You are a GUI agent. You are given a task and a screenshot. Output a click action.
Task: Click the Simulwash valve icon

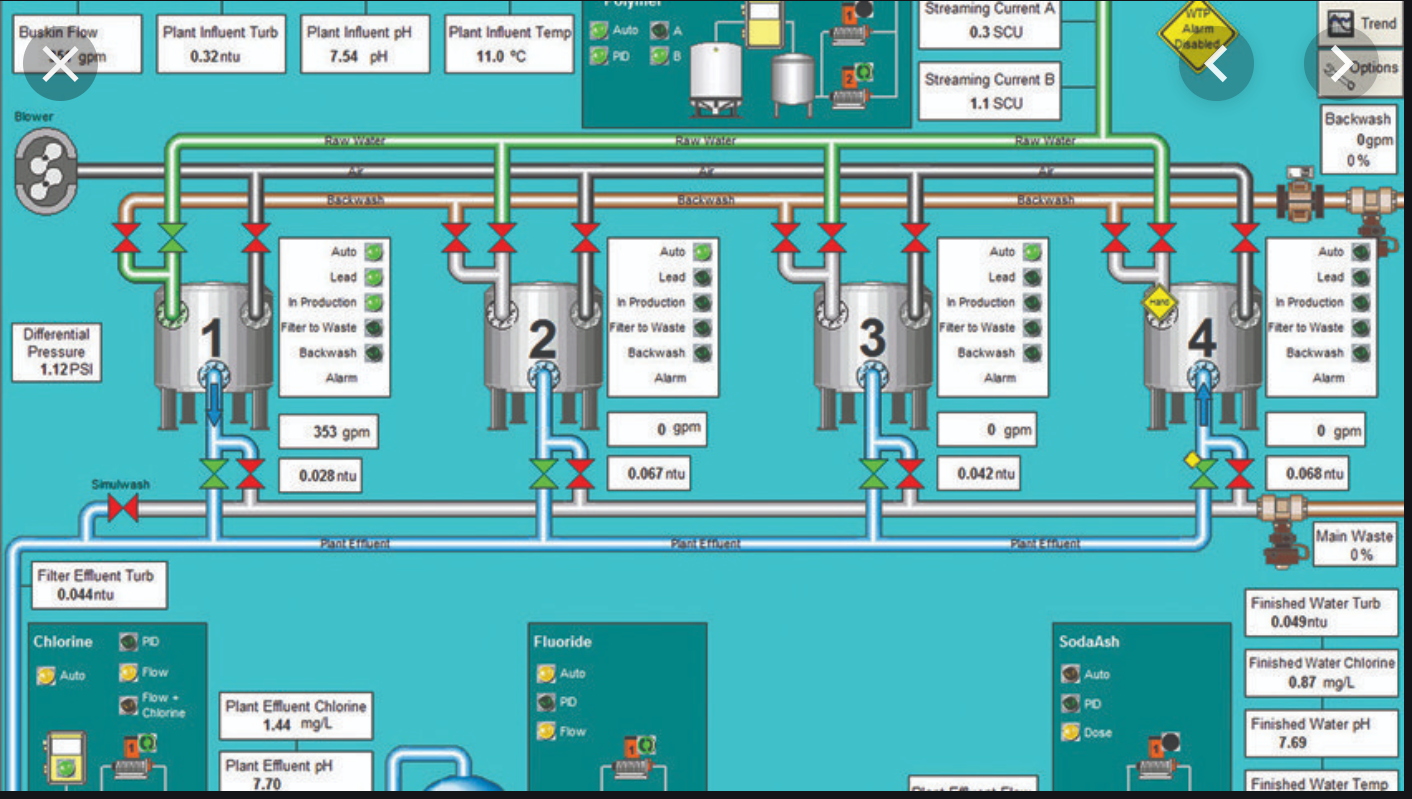(123, 508)
